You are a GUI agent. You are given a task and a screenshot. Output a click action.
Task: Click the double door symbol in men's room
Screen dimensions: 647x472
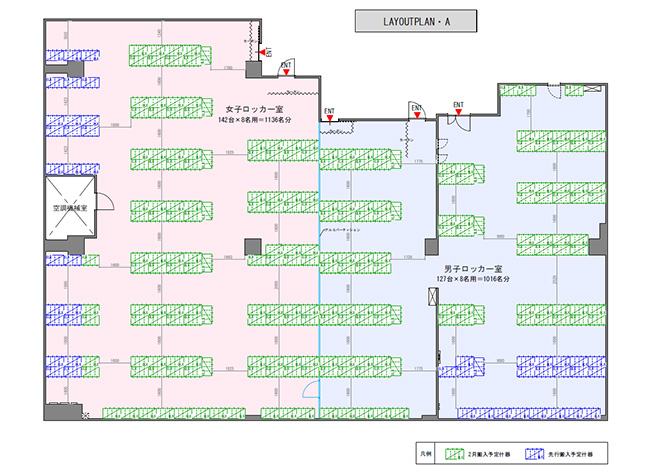tap(459, 122)
